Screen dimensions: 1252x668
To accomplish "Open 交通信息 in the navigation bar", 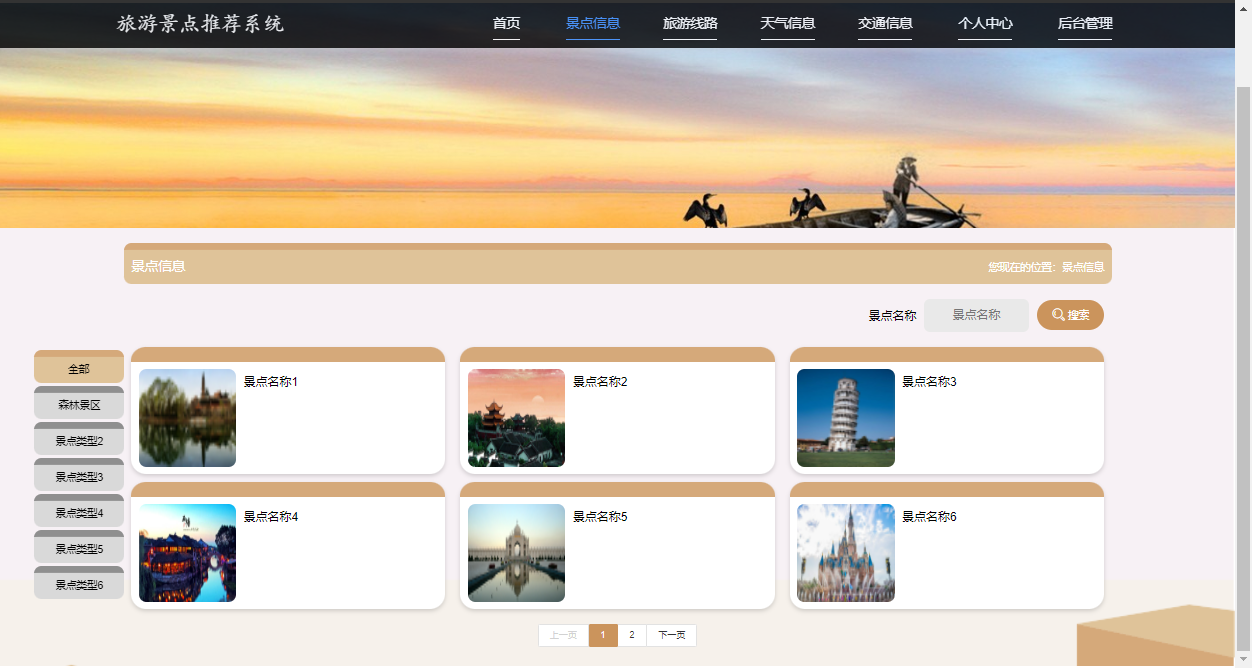I will click(x=885, y=24).
